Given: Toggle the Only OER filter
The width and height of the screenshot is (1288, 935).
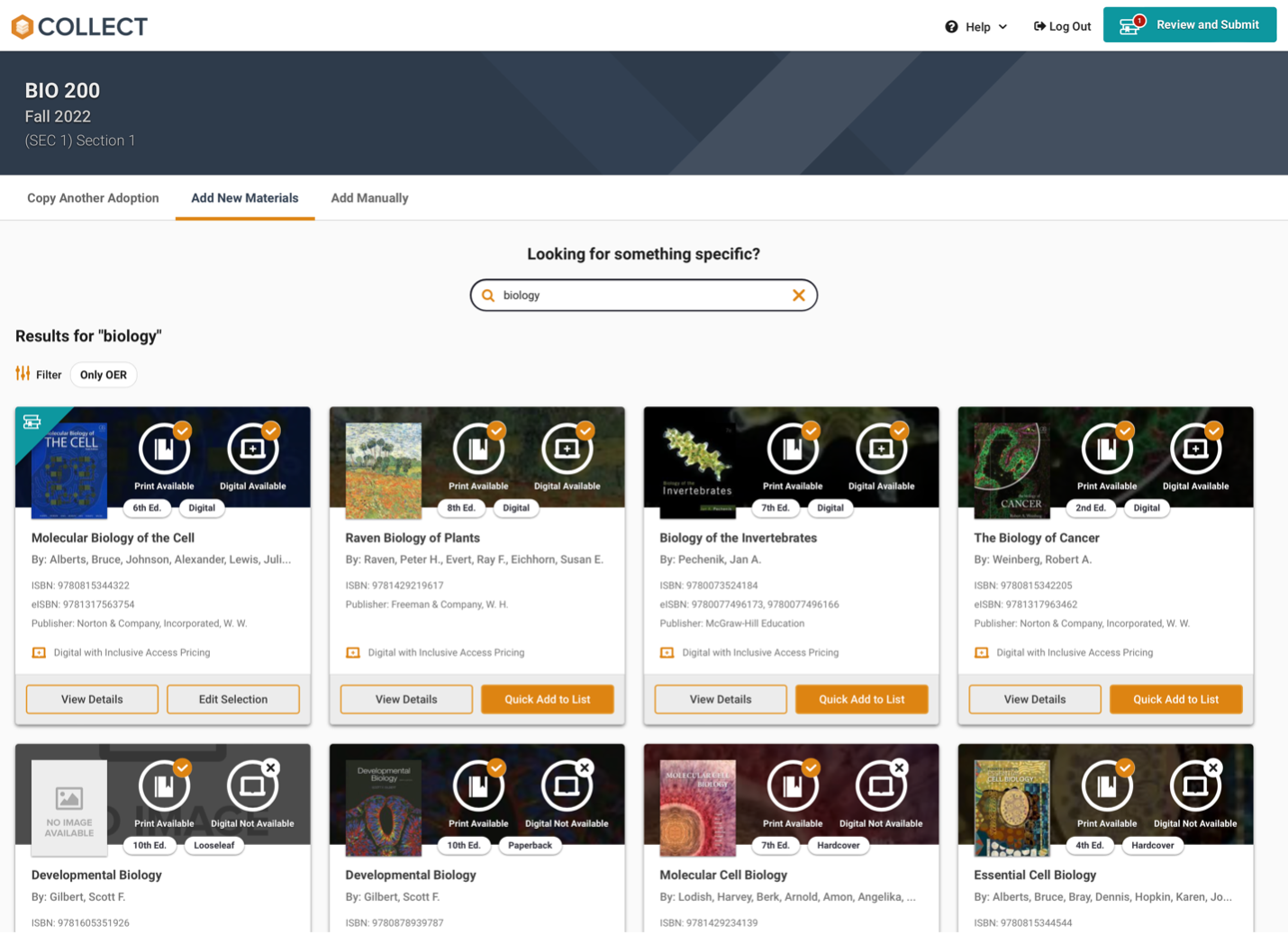Looking at the screenshot, I should tap(104, 375).
